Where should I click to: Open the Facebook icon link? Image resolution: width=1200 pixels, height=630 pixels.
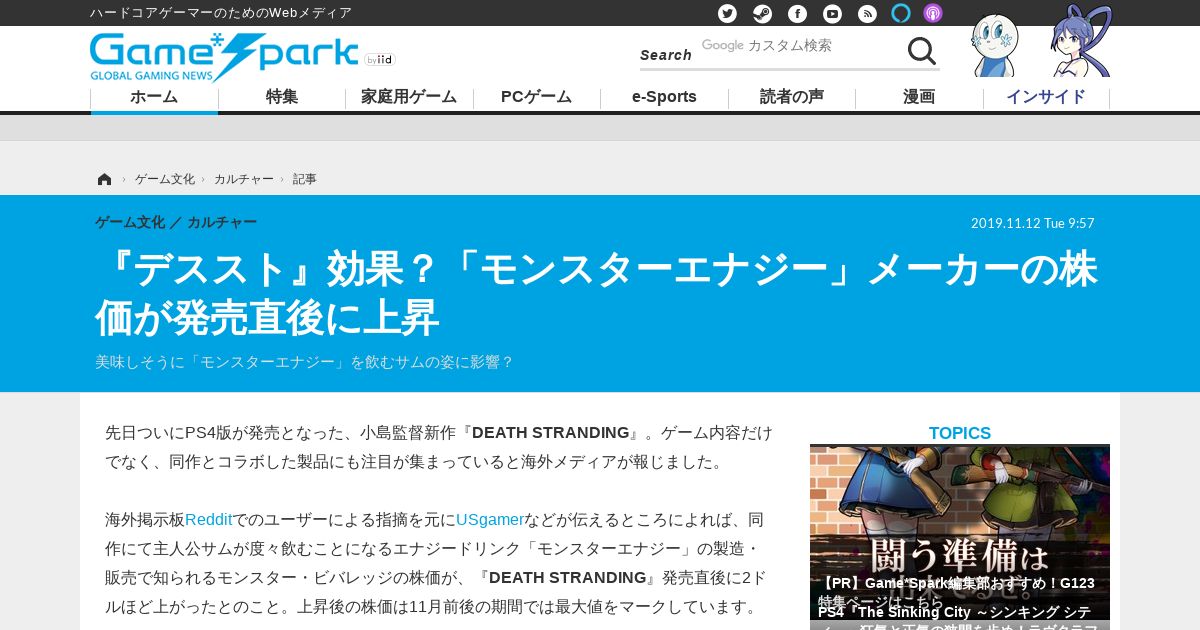(797, 13)
